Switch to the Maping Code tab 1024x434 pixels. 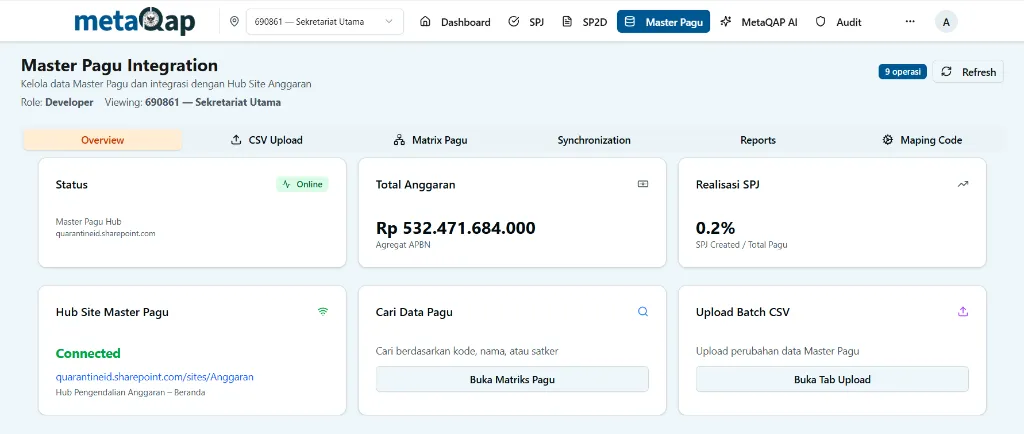tap(921, 140)
